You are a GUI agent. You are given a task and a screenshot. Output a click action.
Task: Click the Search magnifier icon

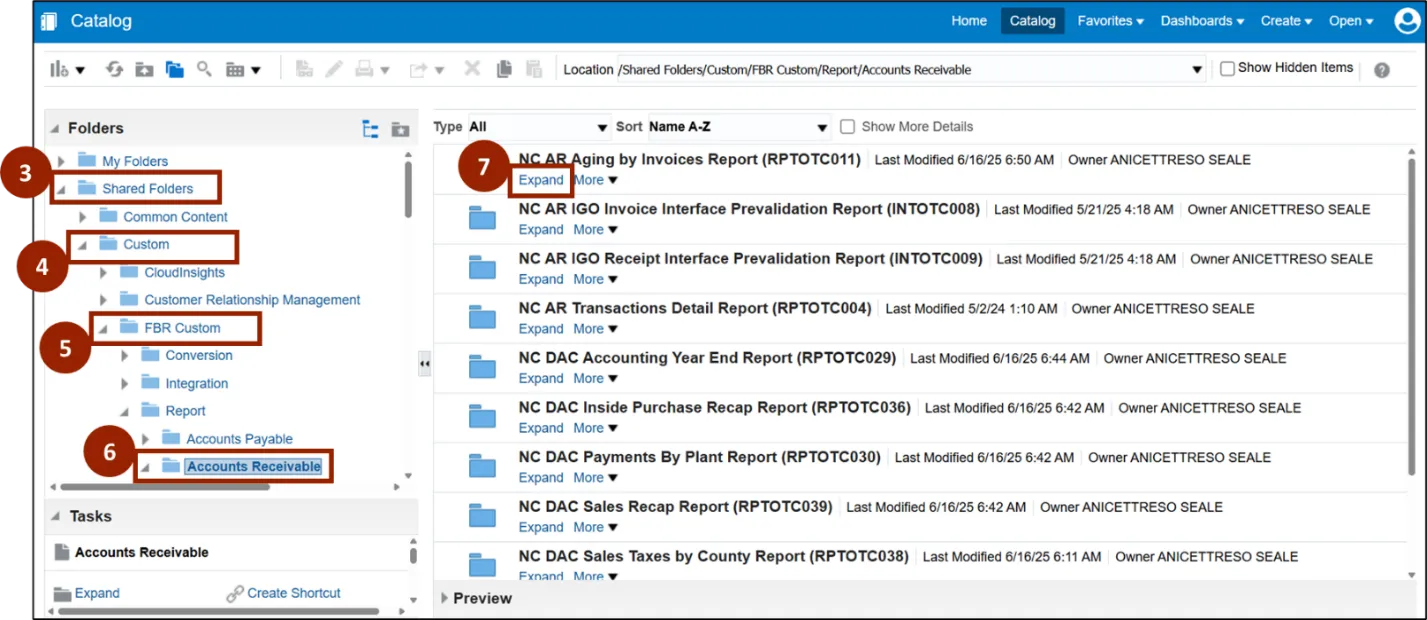(x=204, y=69)
